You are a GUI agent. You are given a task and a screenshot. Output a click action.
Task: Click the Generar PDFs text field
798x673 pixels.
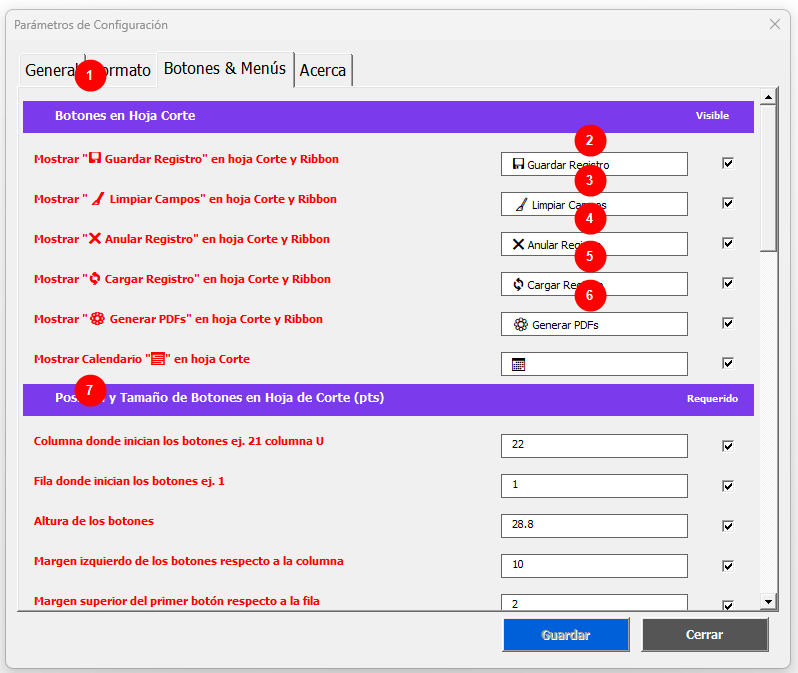coord(594,324)
